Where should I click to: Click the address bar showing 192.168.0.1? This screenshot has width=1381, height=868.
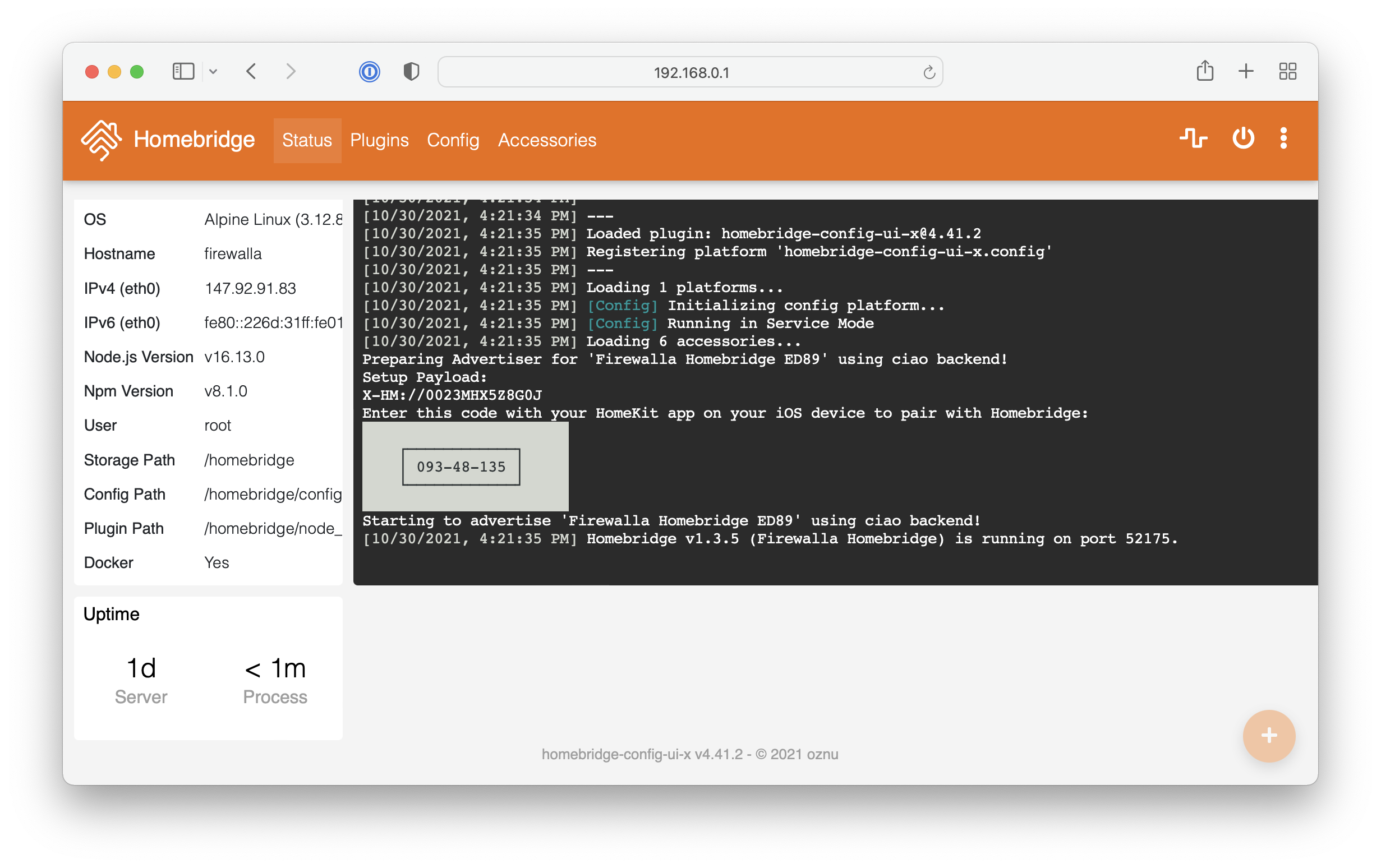point(690,72)
